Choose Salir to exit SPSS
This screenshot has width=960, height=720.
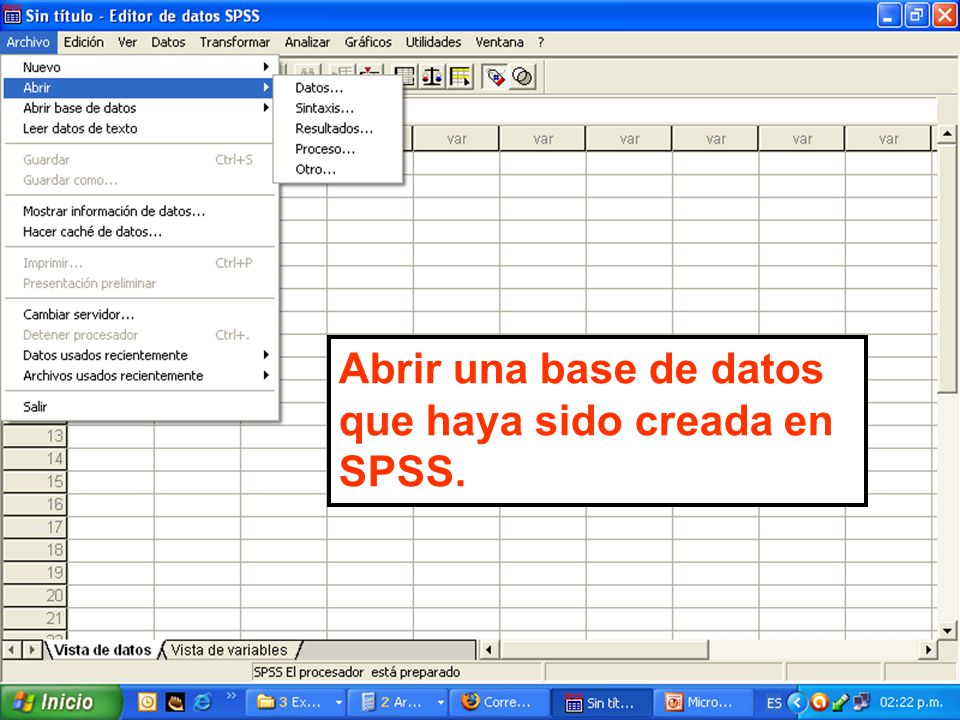(140, 407)
